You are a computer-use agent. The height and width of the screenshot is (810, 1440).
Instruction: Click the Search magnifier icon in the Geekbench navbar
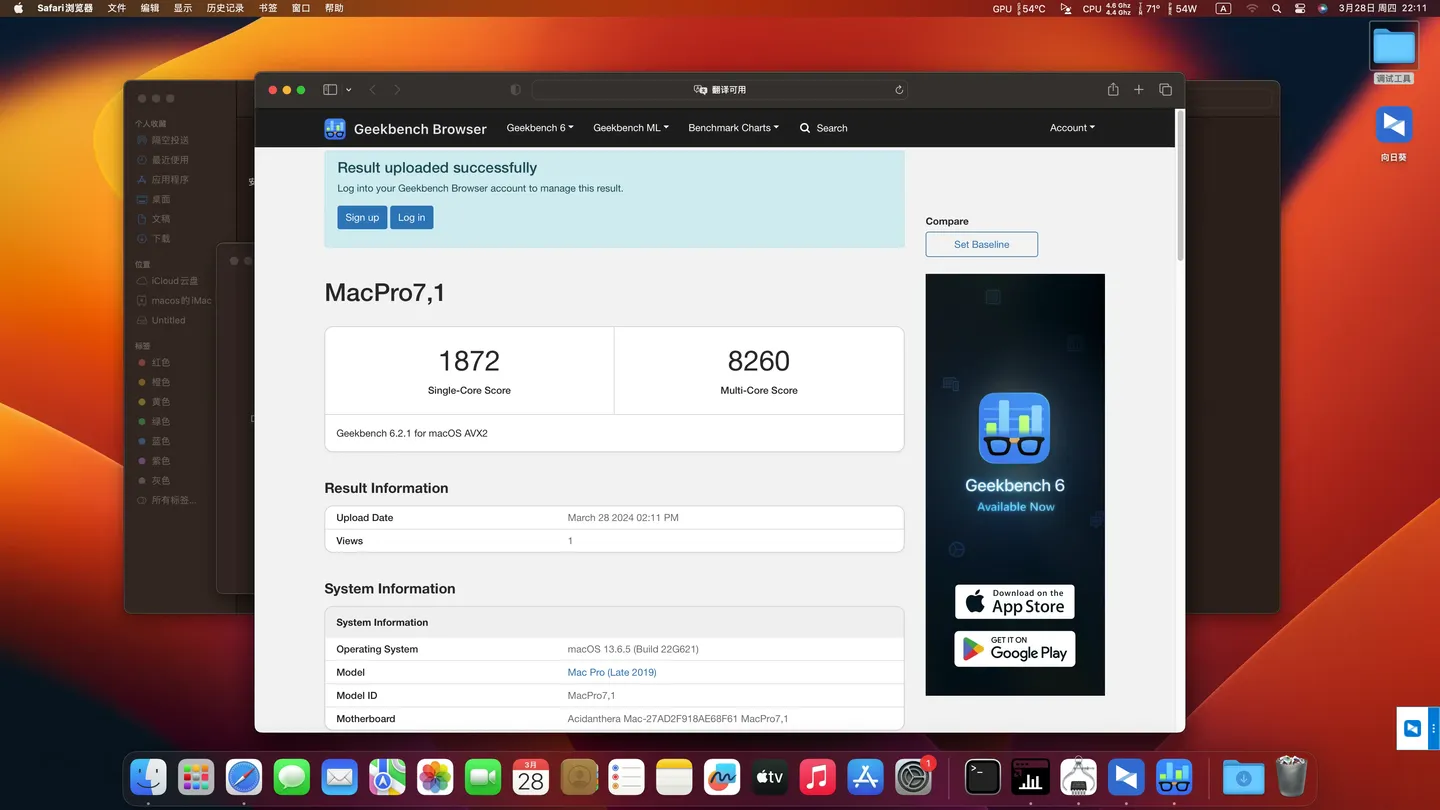(805, 128)
